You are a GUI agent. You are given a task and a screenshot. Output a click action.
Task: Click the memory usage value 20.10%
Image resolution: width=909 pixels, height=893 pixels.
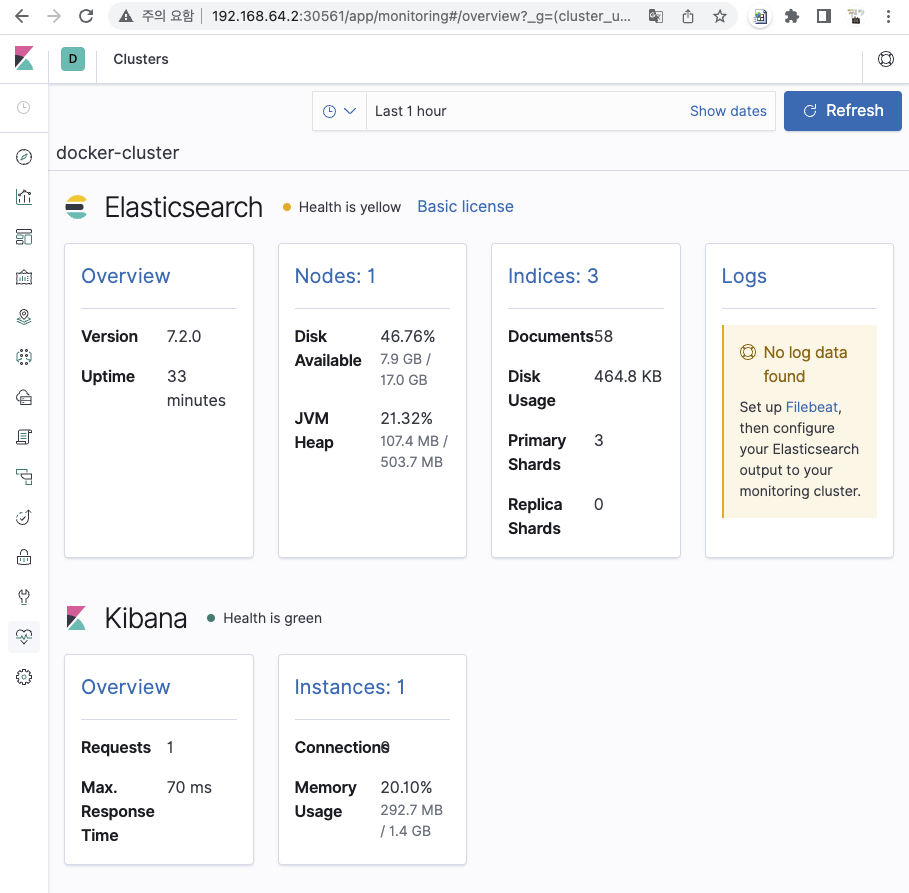pos(406,787)
